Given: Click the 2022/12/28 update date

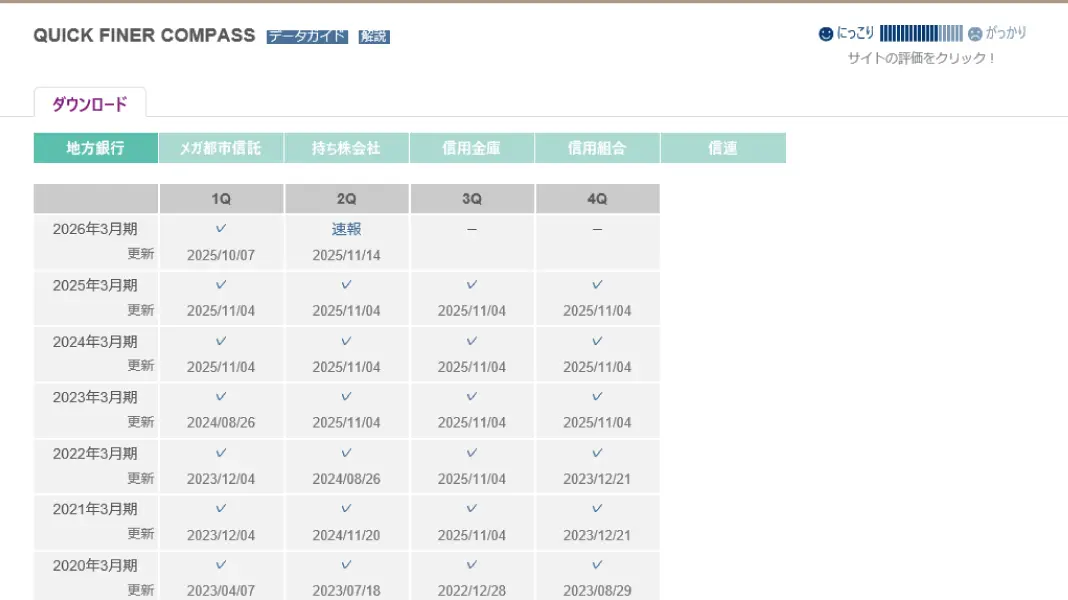Looking at the screenshot, I should (x=471, y=591).
